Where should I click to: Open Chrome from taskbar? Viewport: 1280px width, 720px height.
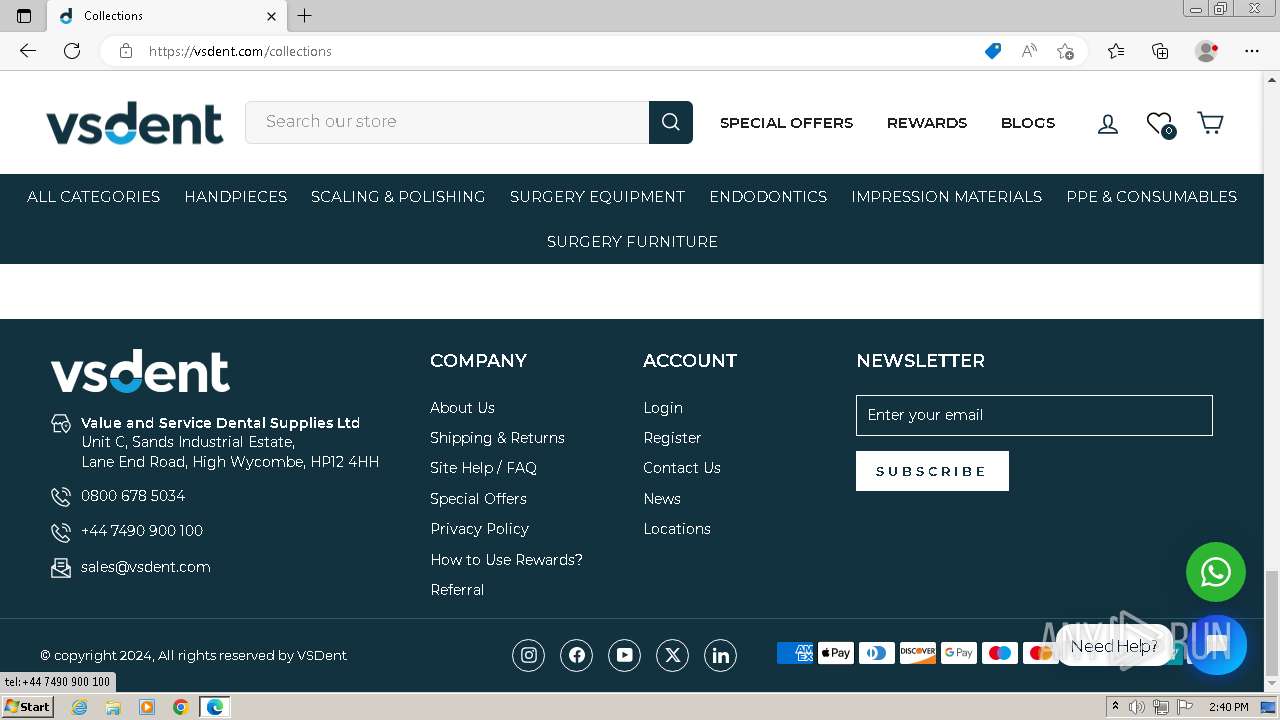(x=180, y=707)
